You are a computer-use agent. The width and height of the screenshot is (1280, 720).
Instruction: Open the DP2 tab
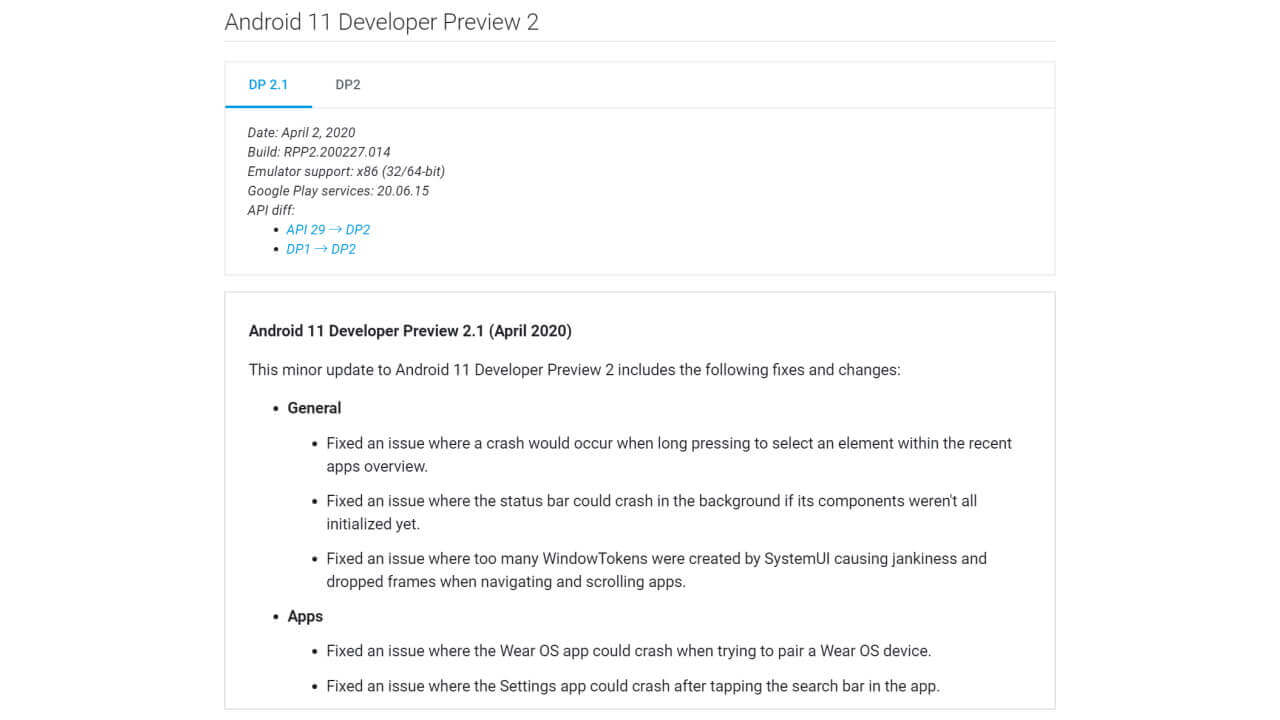click(348, 85)
